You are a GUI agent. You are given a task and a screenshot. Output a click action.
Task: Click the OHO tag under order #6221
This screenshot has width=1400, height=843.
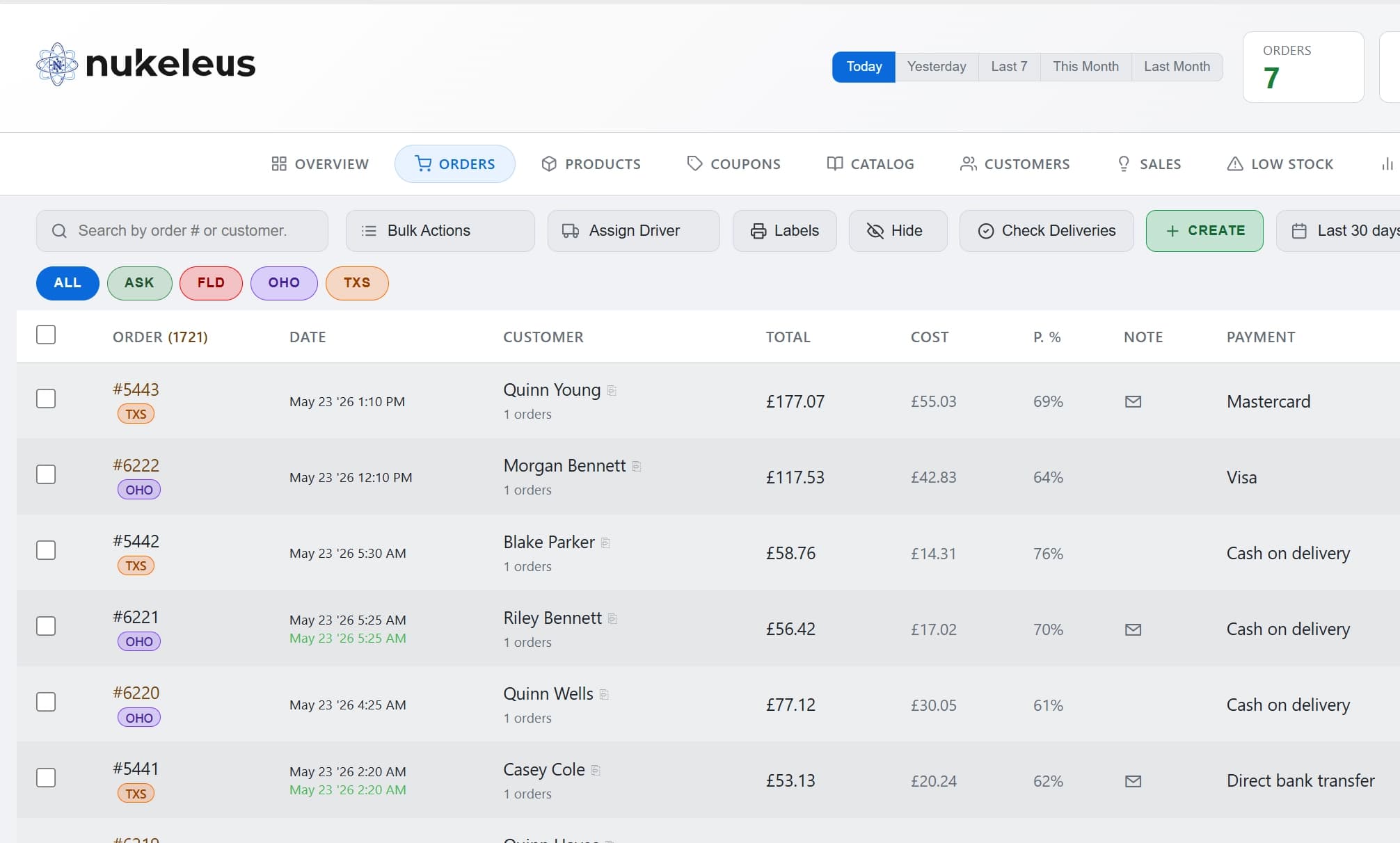coord(139,641)
